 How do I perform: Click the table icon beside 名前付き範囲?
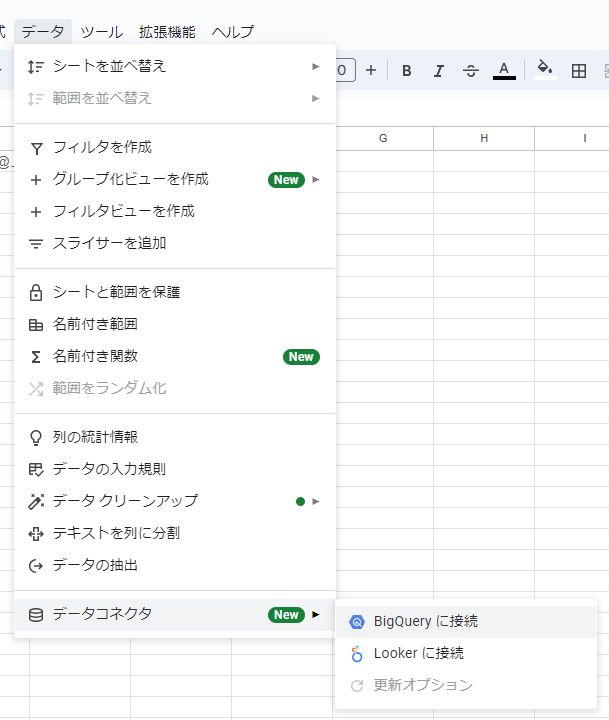coord(36,325)
